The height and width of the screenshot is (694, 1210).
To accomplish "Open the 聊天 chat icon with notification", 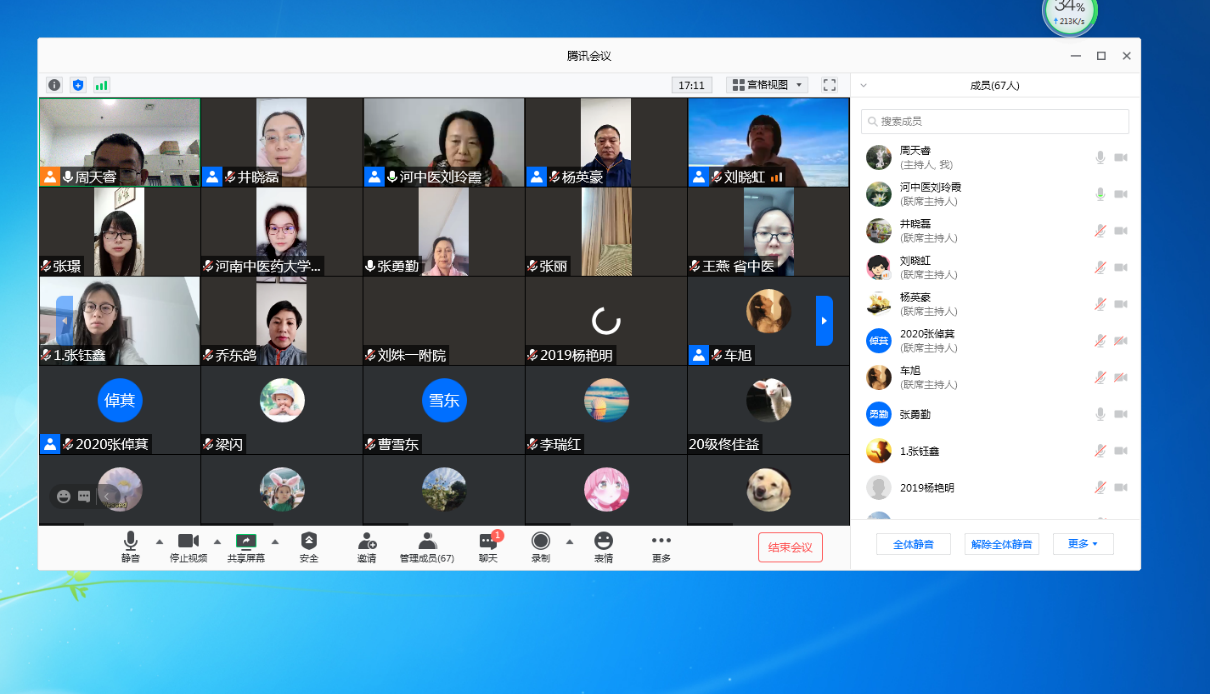I will 488,541.
